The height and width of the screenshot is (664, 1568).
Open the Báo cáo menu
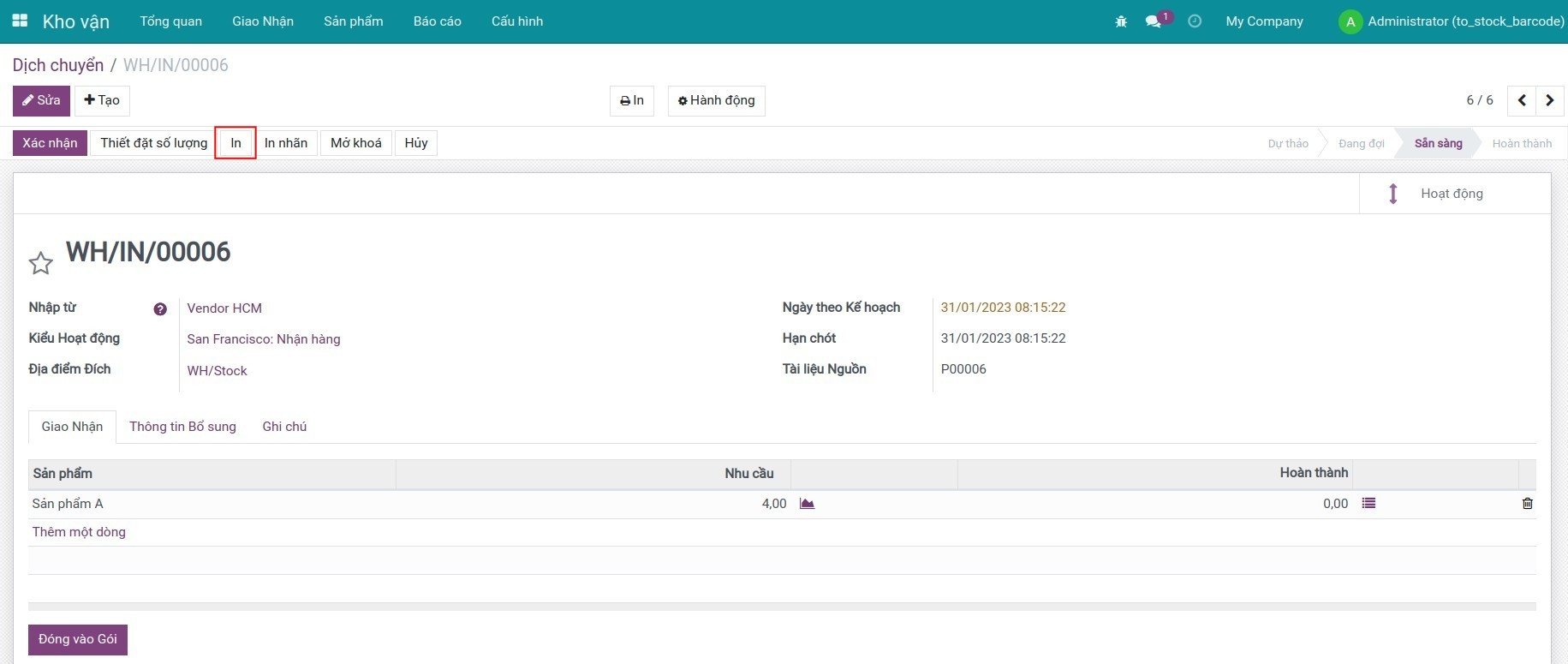click(x=437, y=21)
